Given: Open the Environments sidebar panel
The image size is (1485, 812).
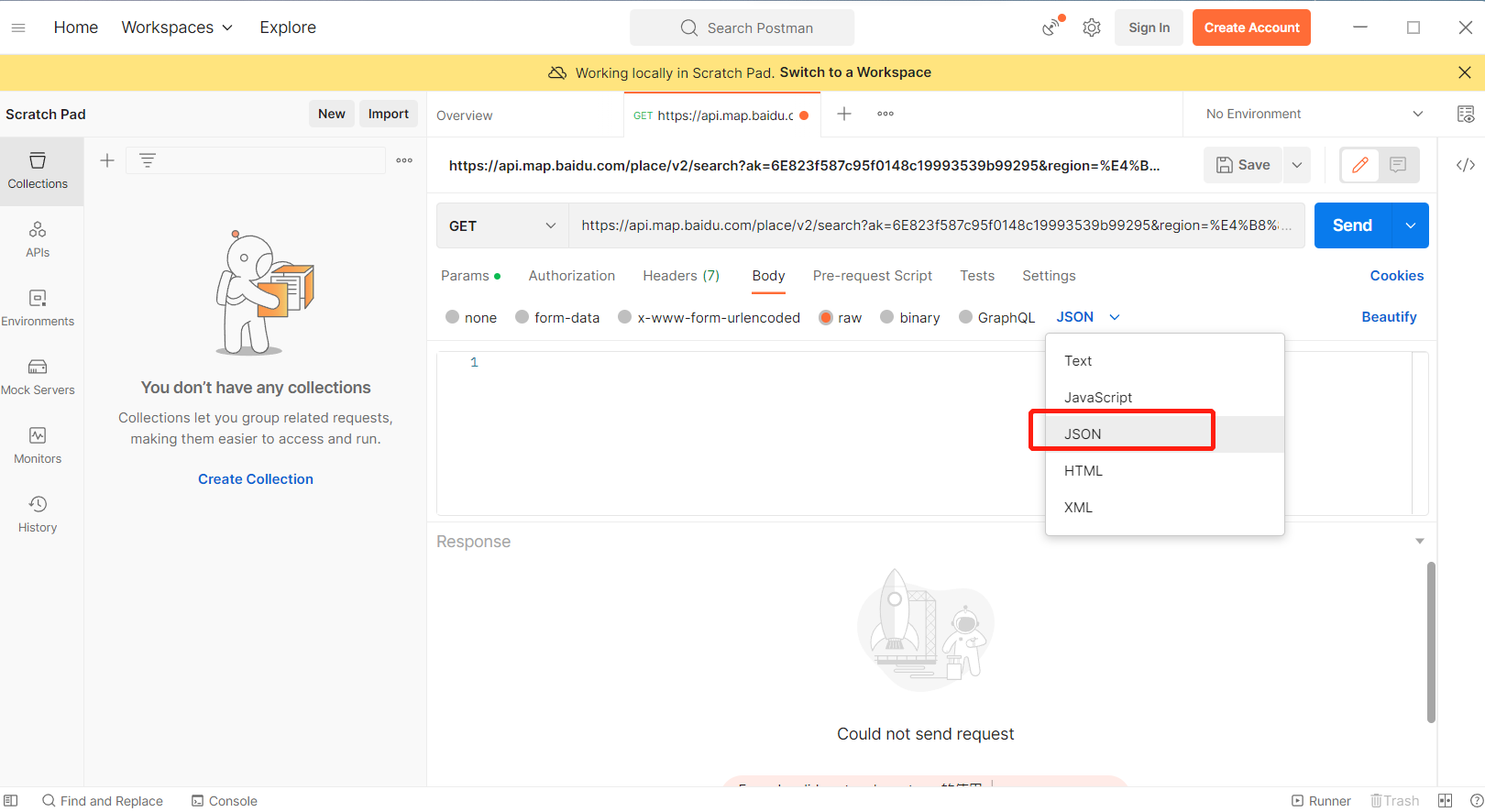Looking at the screenshot, I should 38,309.
